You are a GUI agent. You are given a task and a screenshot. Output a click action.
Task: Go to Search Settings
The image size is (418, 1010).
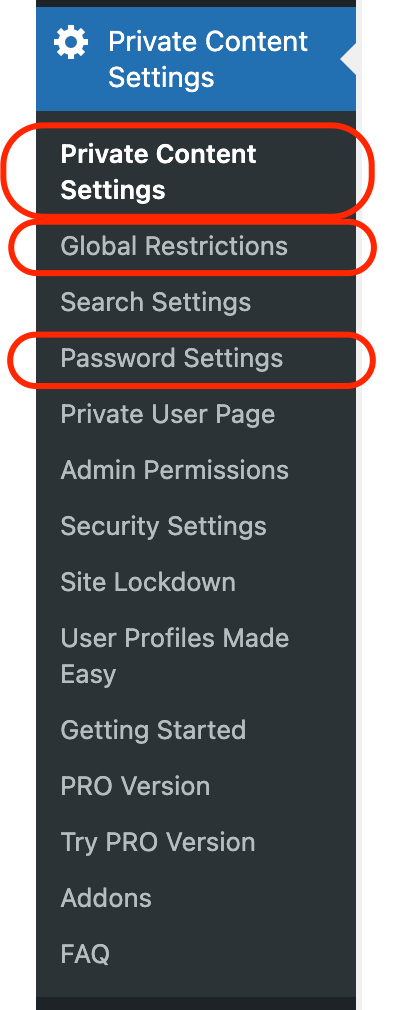[x=155, y=302]
